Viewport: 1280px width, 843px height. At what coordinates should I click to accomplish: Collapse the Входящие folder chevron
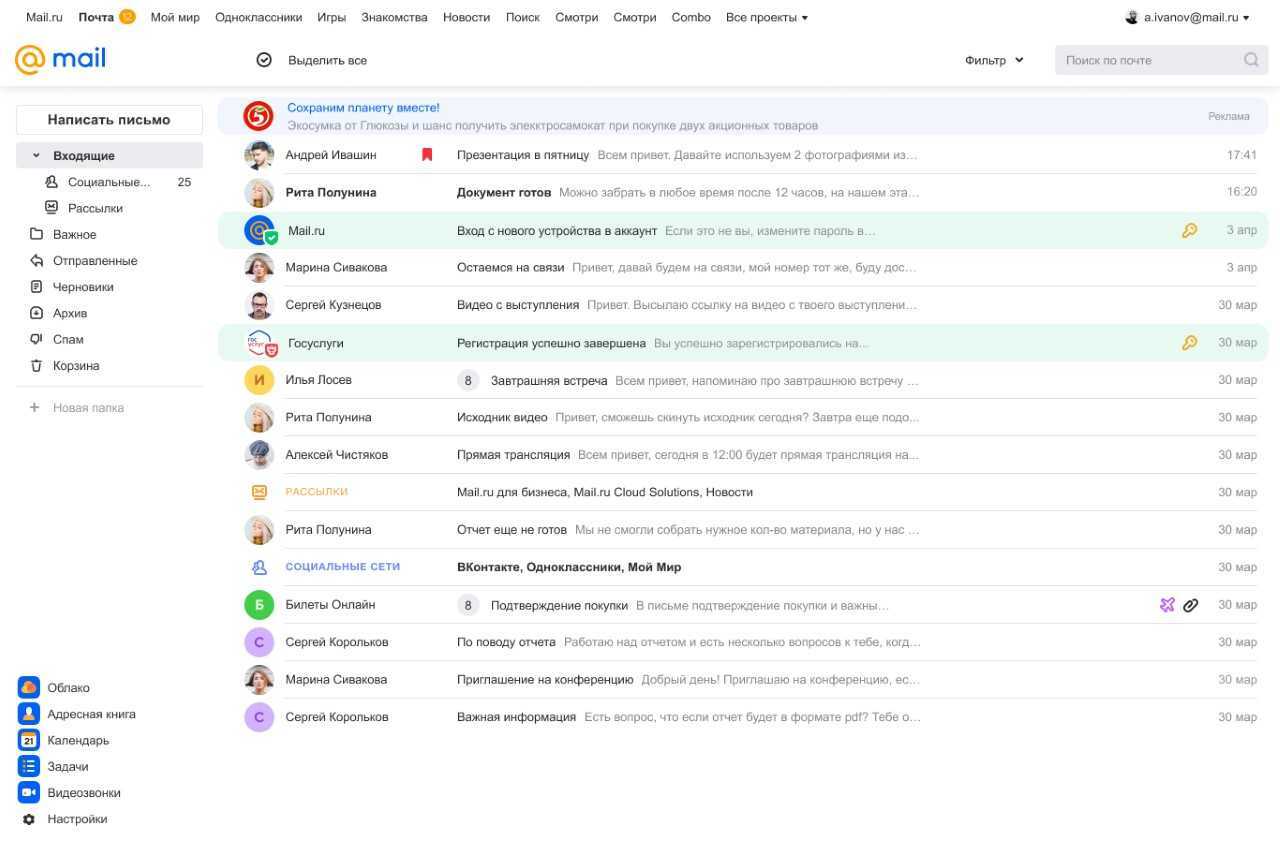tap(36, 156)
